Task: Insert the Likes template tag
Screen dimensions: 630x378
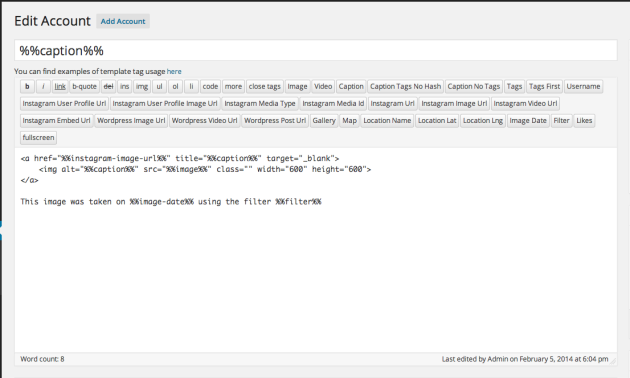Action: pyautogui.click(x=584, y=121)
